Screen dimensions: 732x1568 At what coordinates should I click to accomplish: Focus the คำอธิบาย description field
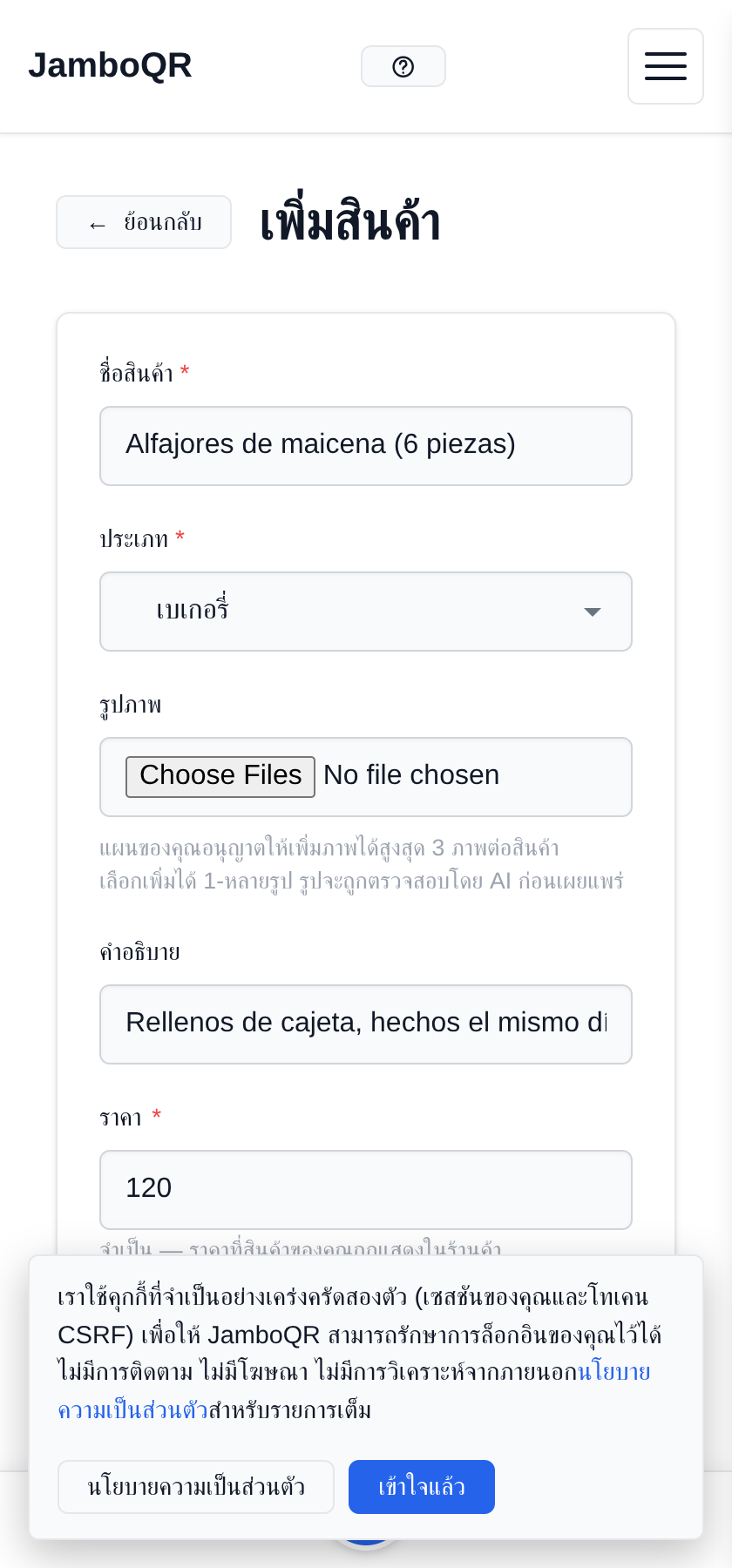coord(366,1024)
